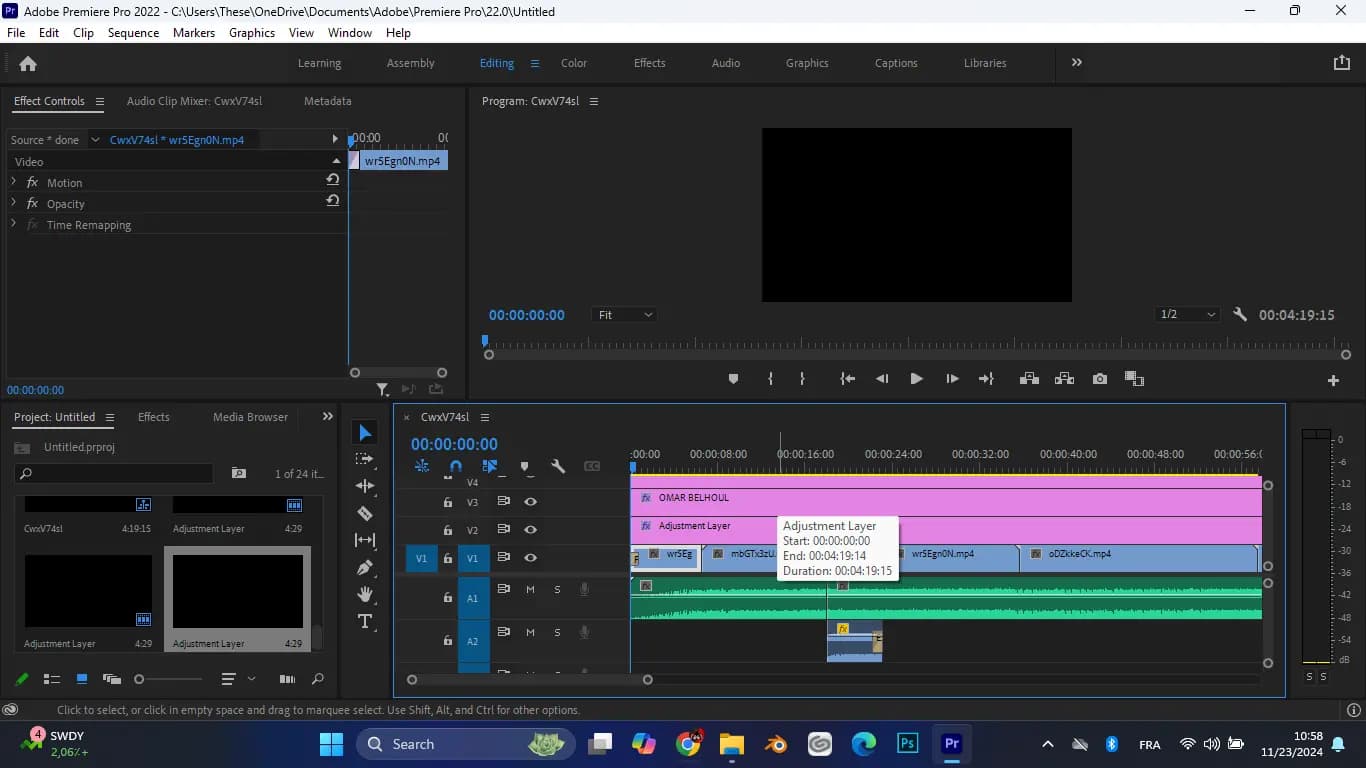Expand the Motion effect properties

pyautogui.click(x=14, y=182)
